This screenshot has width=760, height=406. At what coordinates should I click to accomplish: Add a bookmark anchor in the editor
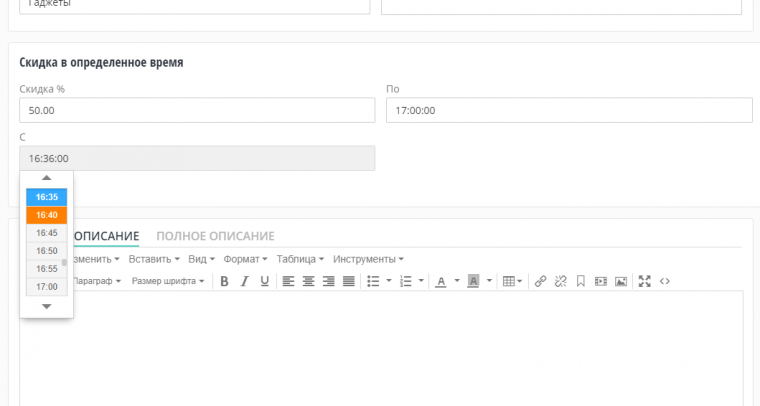(x=581, y=281)
